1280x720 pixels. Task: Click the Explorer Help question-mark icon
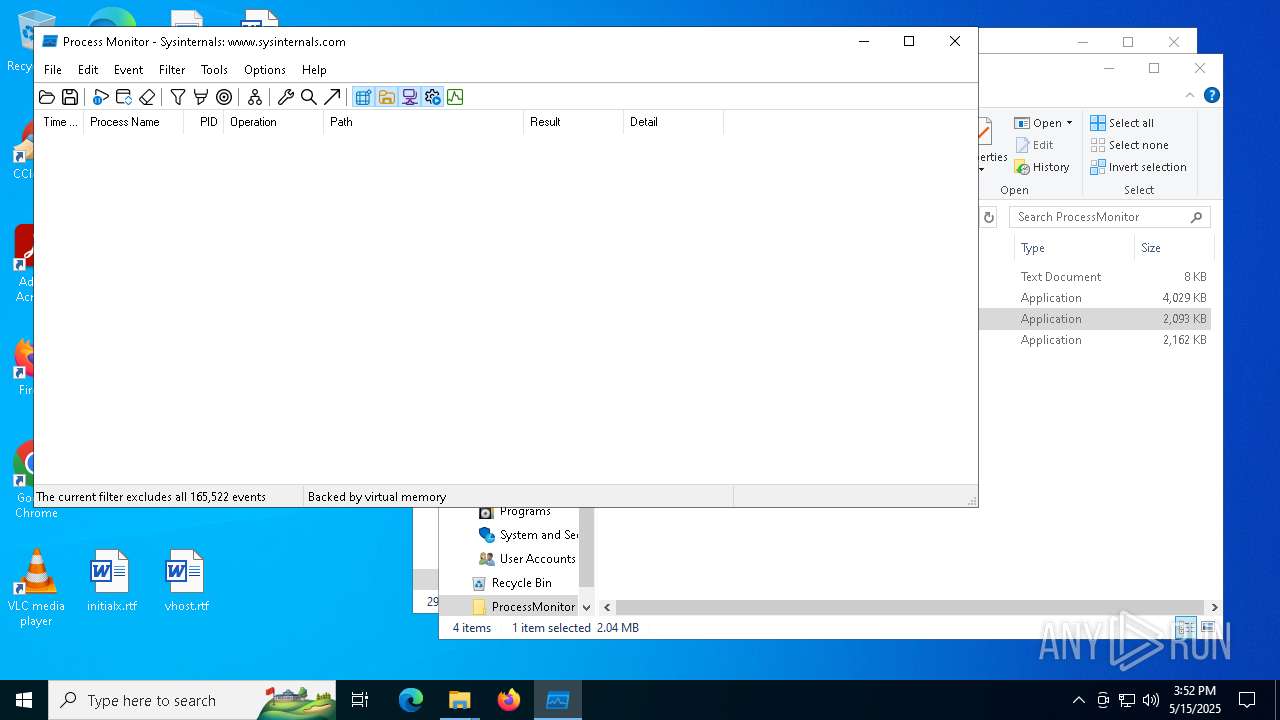[x=1211, y=95]
